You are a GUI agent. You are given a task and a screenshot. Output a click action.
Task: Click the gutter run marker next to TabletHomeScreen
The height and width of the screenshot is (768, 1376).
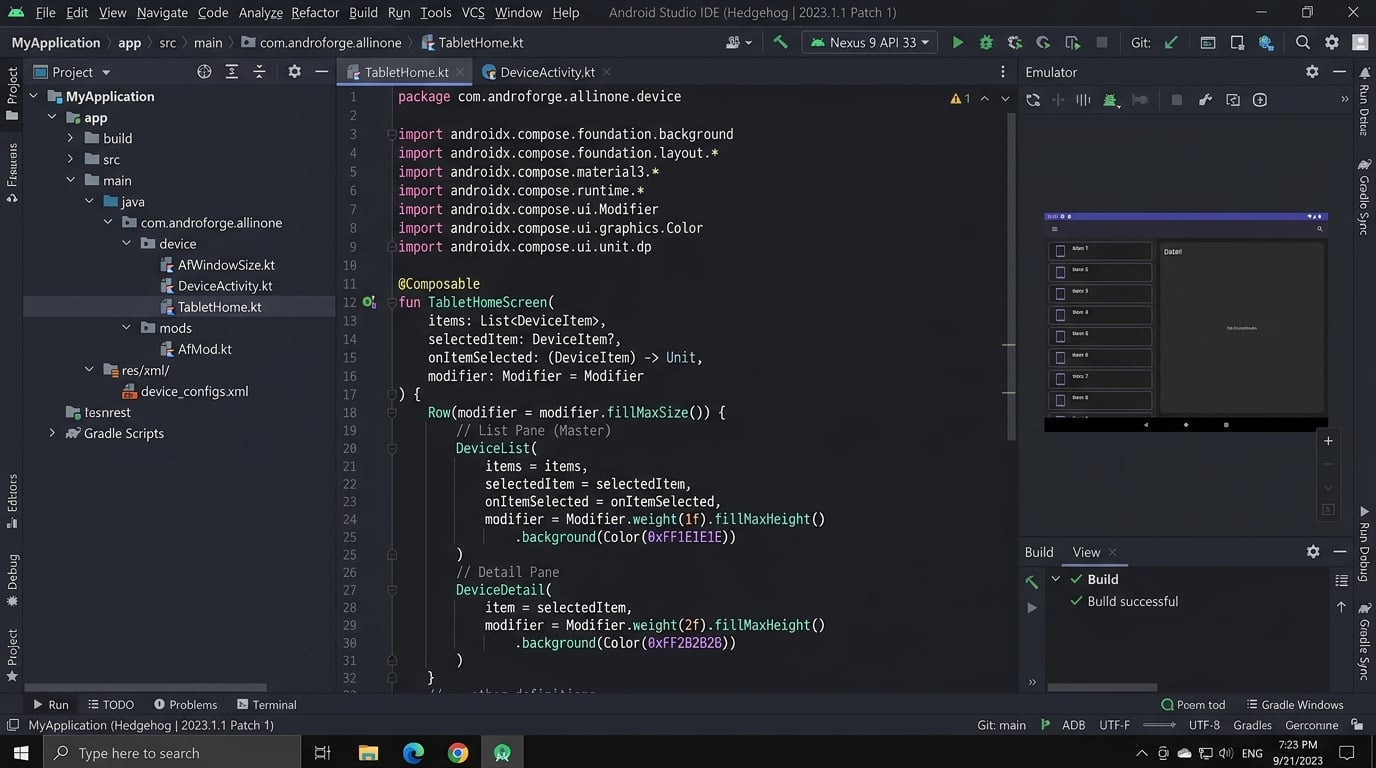tap(369, 302)
